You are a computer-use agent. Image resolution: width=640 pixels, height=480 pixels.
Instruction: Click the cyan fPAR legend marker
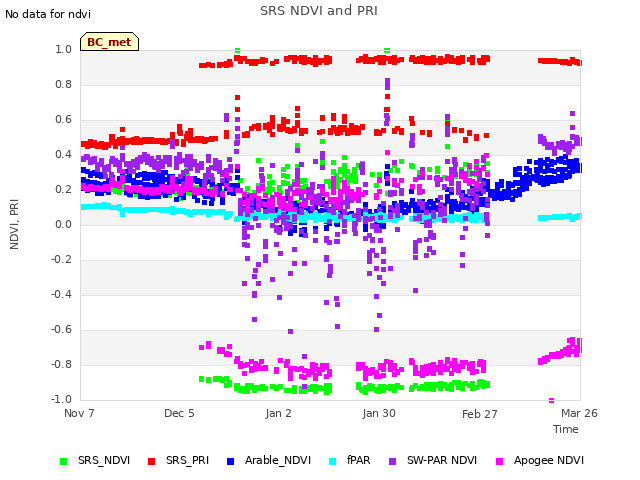333,461
